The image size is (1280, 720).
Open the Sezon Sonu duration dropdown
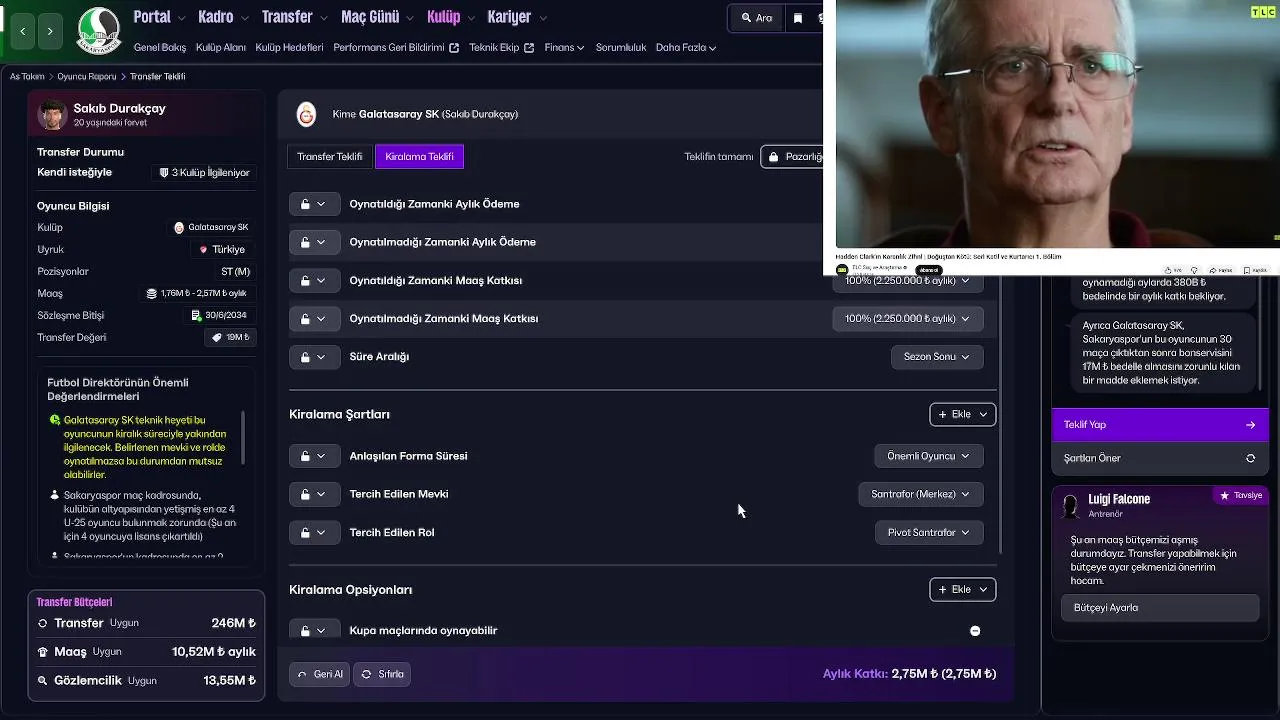[x=937, y=357]
